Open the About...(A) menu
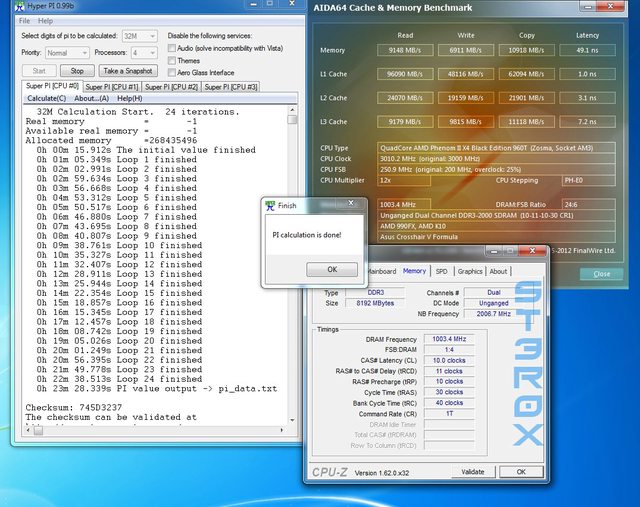 click(x=91, y=98)
